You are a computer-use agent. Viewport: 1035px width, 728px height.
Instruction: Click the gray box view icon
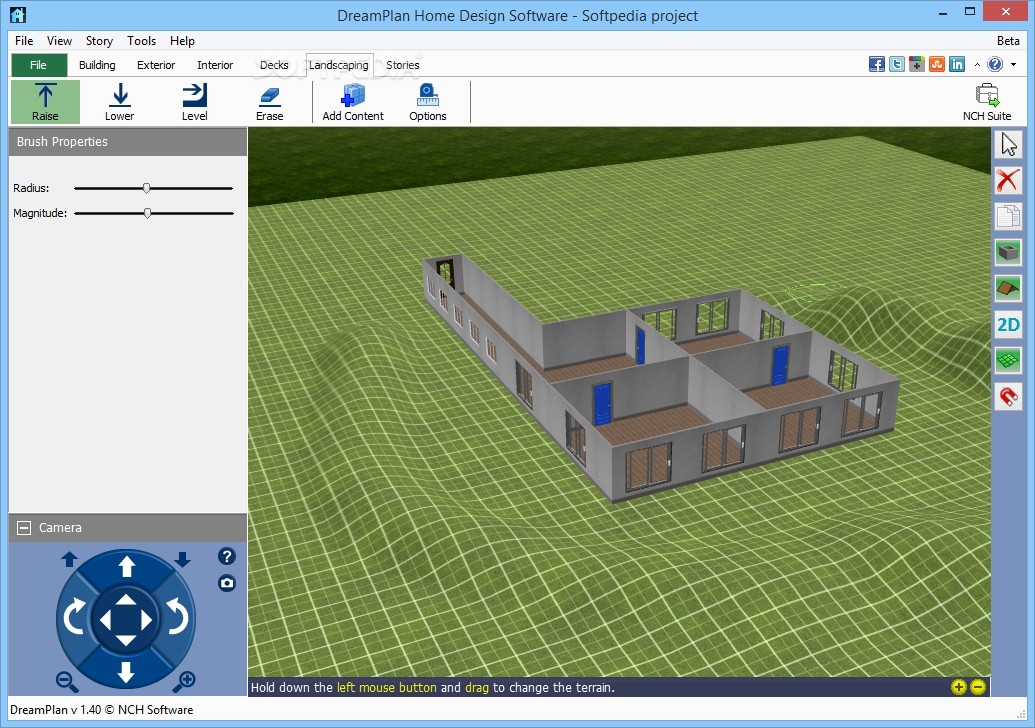point(1008,251)
